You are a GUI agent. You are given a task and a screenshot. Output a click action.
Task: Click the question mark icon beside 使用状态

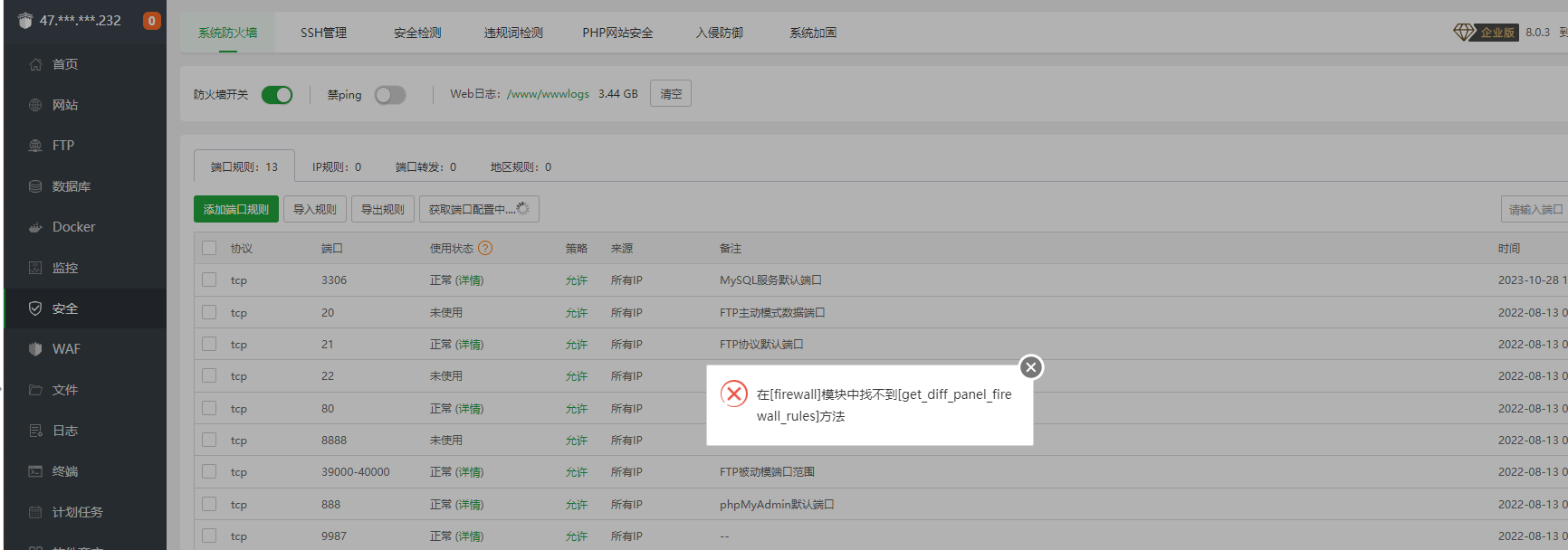click(485, 248)
